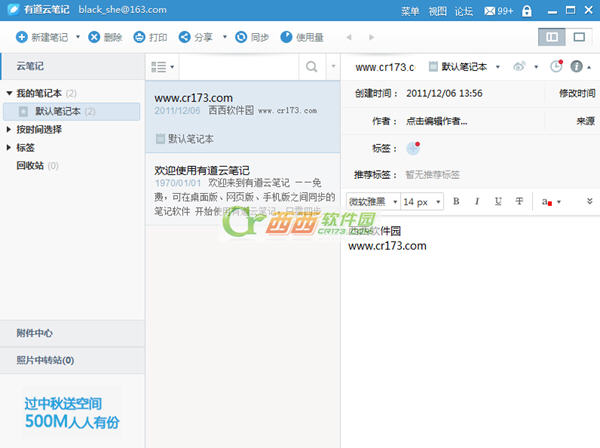Click the clock reminder icon
This screenshot has width=600, height=448.
(556, 66)
